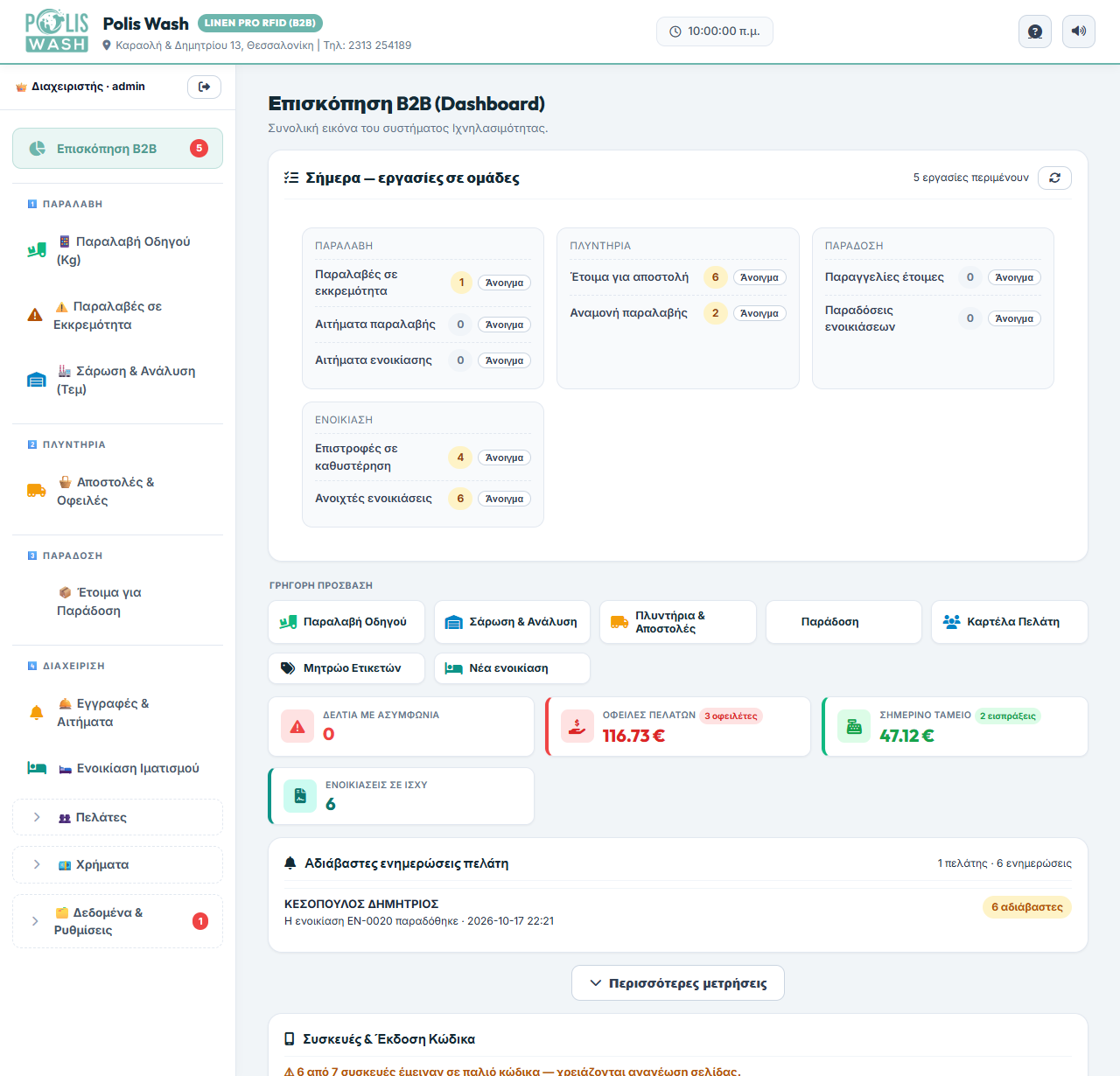Click the hand-money icon in the Οφειλές πελατών card
Image resolution: width=1120 pixels, height=1076 pixels.
click(577, 726)
